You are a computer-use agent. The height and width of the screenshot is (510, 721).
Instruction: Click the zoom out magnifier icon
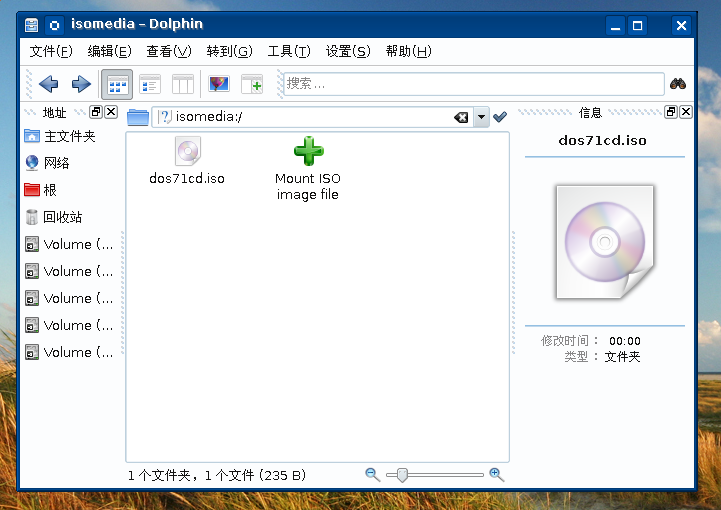372,475
